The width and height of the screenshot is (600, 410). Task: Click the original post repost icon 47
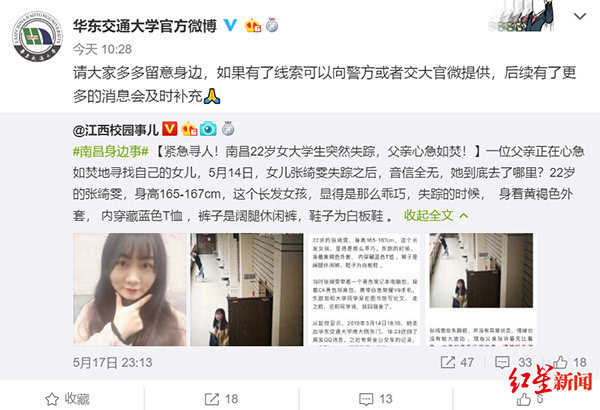[x=457, y=362]
